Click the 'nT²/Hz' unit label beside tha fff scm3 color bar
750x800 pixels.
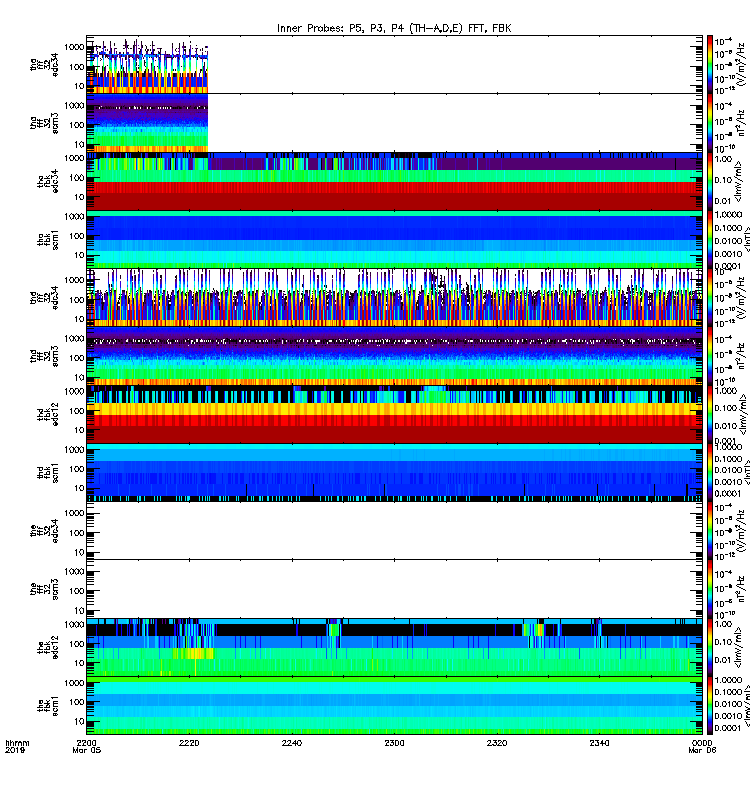click(743, 123)
